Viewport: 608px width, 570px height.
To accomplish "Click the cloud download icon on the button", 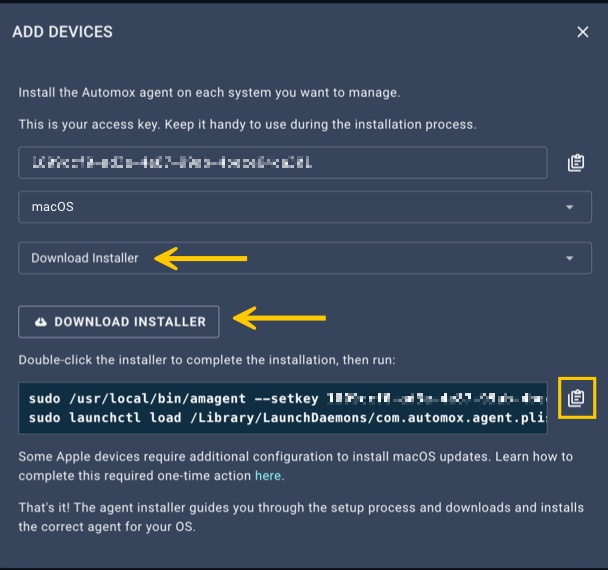I will point(41,322).
